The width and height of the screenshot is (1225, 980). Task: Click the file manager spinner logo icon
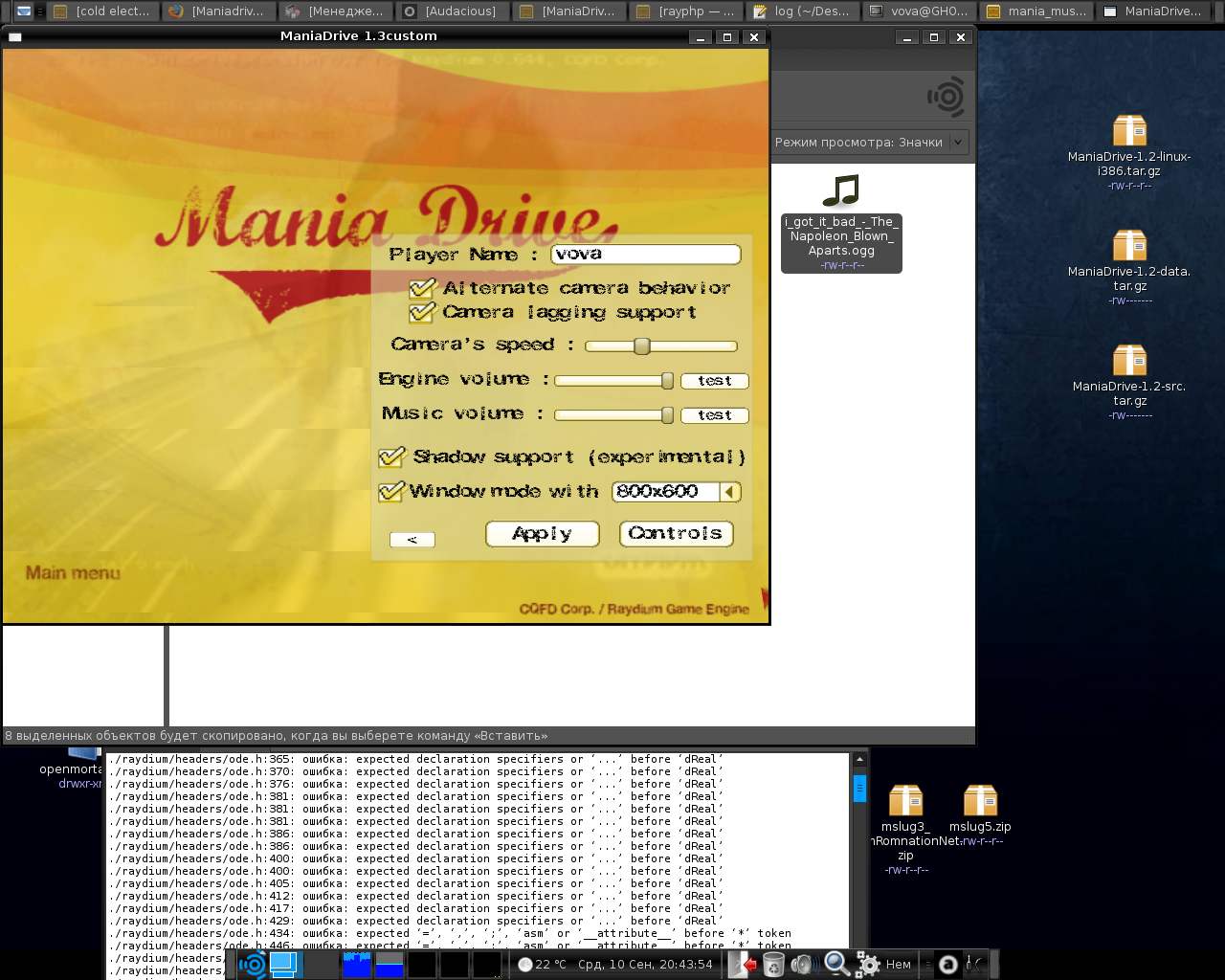pos(946,97)
